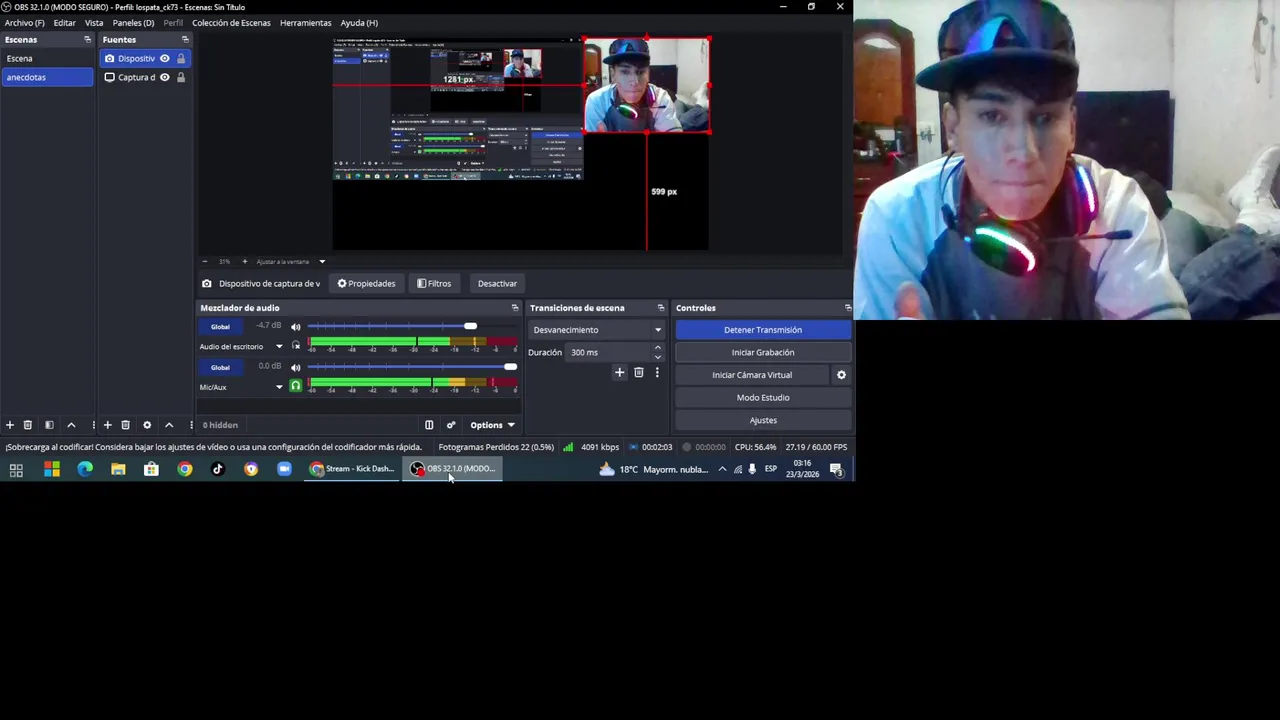
Task: Float the Fuentes dock panel
Action: coord(185,40)
